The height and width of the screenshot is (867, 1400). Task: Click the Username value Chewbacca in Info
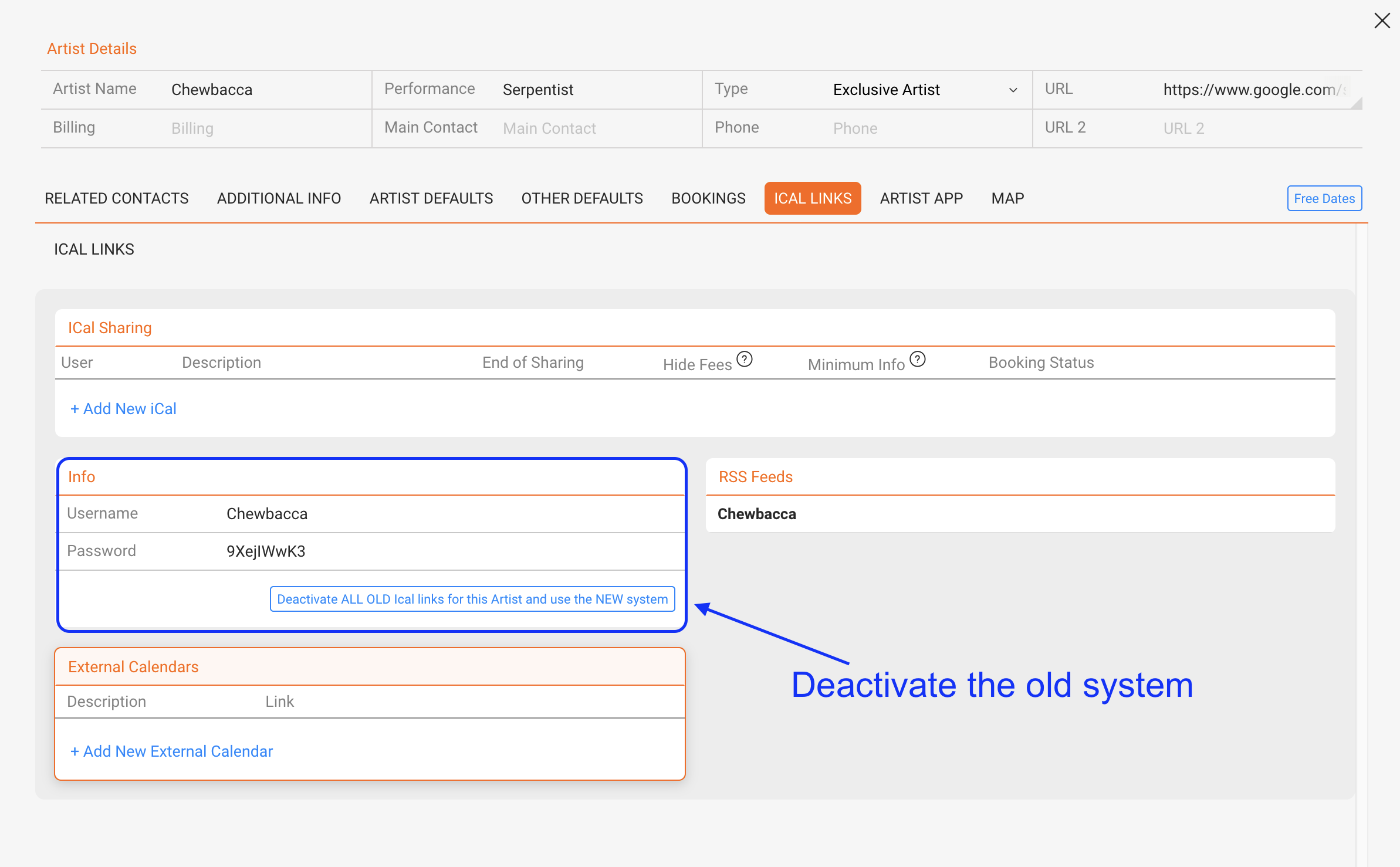coord(267,514)
